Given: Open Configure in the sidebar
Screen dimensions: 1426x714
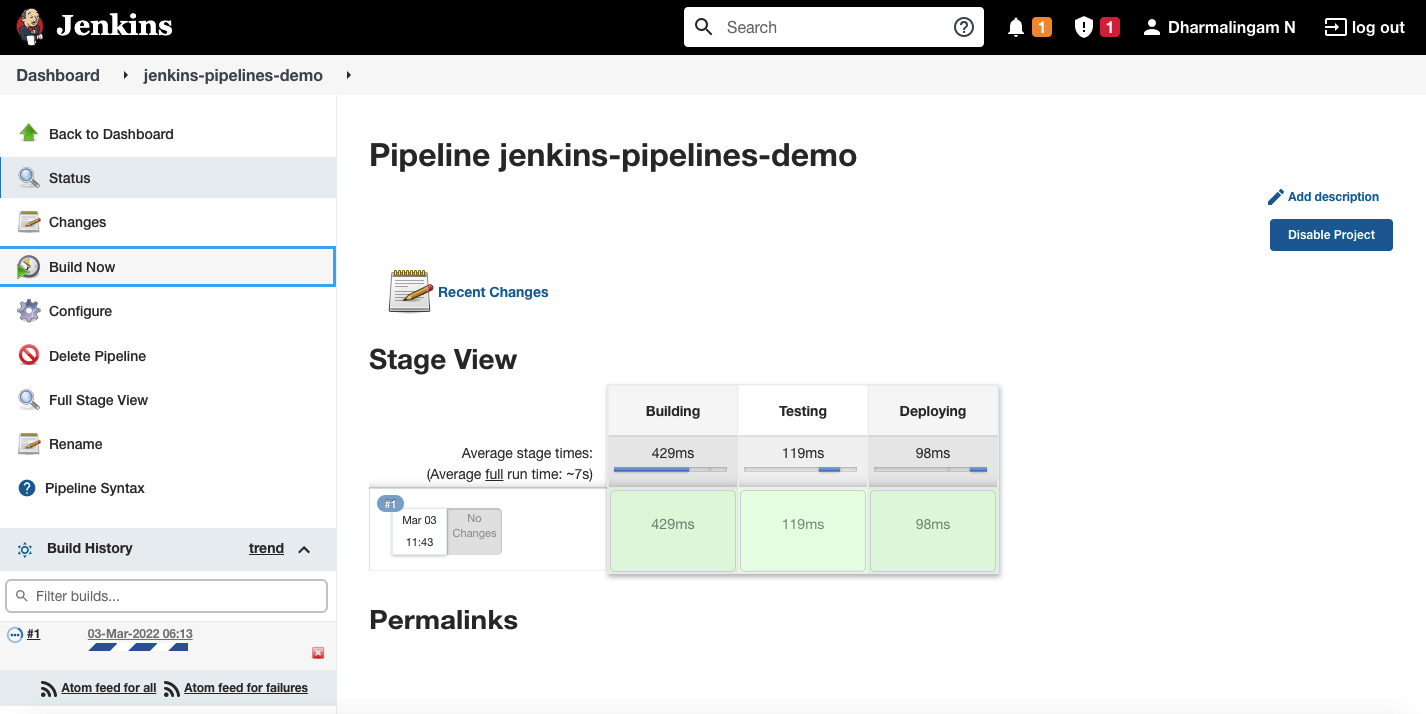Looking at the screenshot, I should [80, 311].
